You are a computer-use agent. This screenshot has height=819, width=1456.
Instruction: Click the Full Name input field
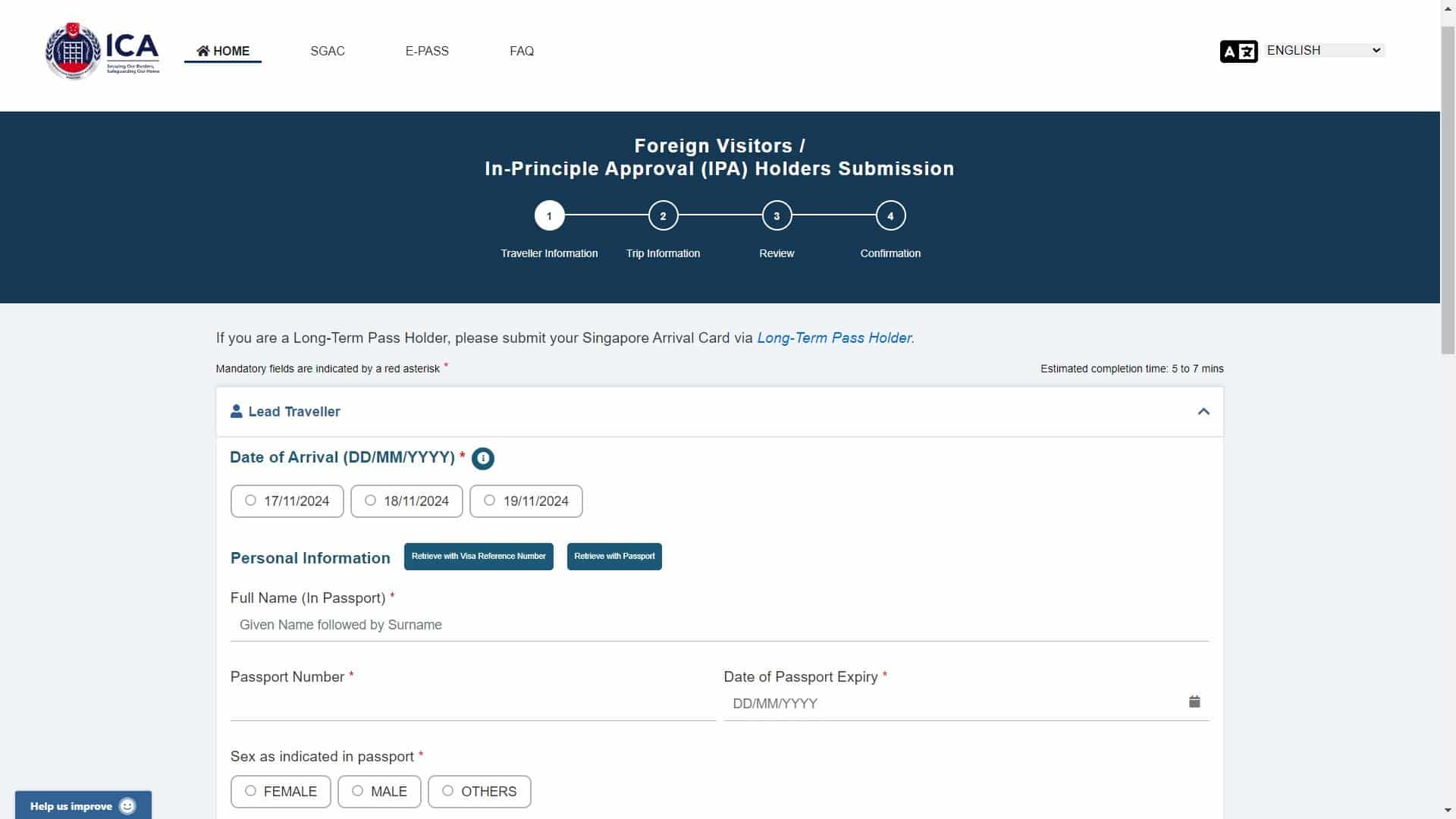720,625
